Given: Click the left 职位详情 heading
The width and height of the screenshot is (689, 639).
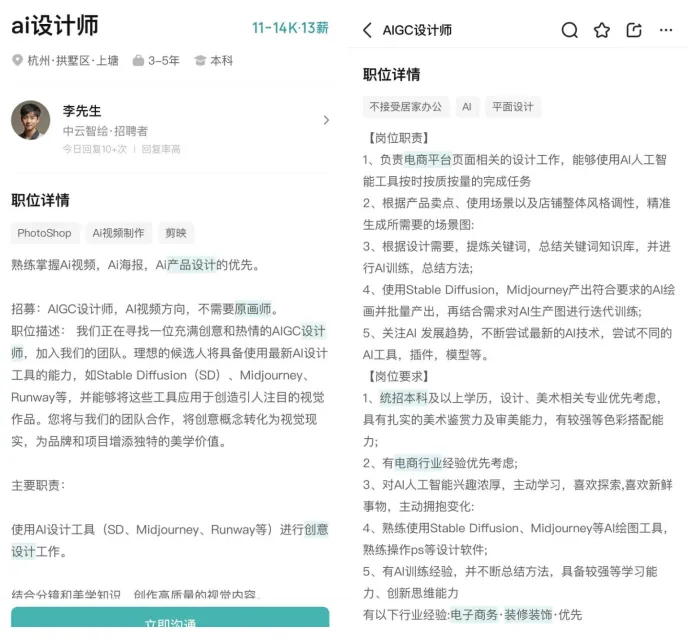Looking at the screenshot, I should coord(40,200).
